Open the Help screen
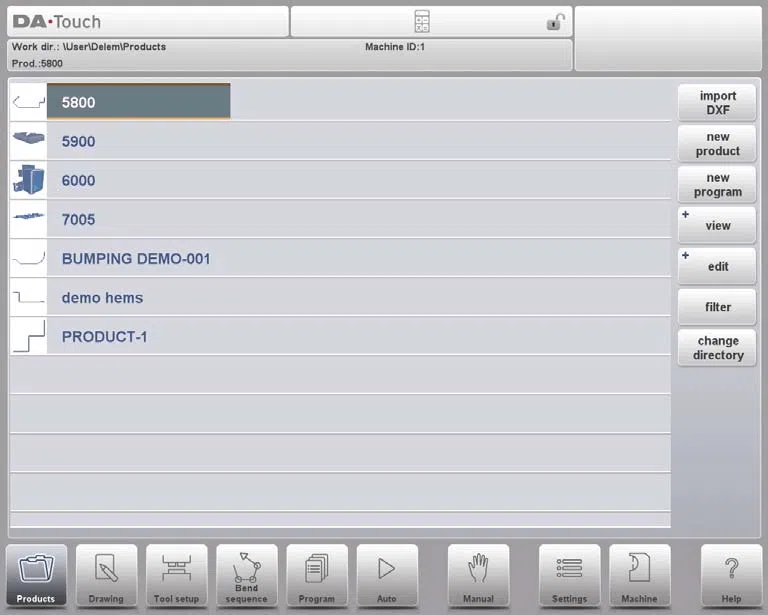The height and width of the screenshot is (615, 768). 731,576
